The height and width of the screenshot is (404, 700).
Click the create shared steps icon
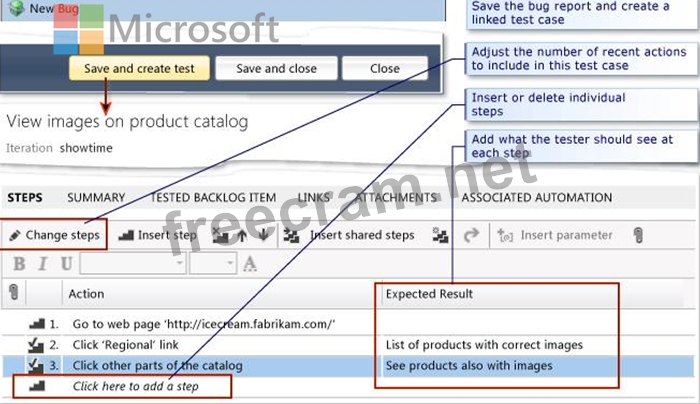[x=440, y=235]
